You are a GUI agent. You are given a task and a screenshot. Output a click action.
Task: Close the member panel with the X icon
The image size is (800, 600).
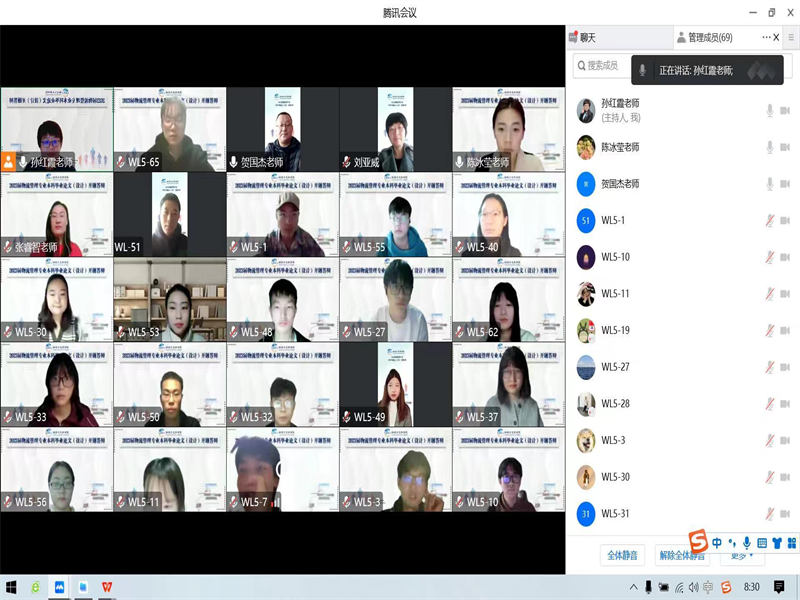click(x=778, y=37)
